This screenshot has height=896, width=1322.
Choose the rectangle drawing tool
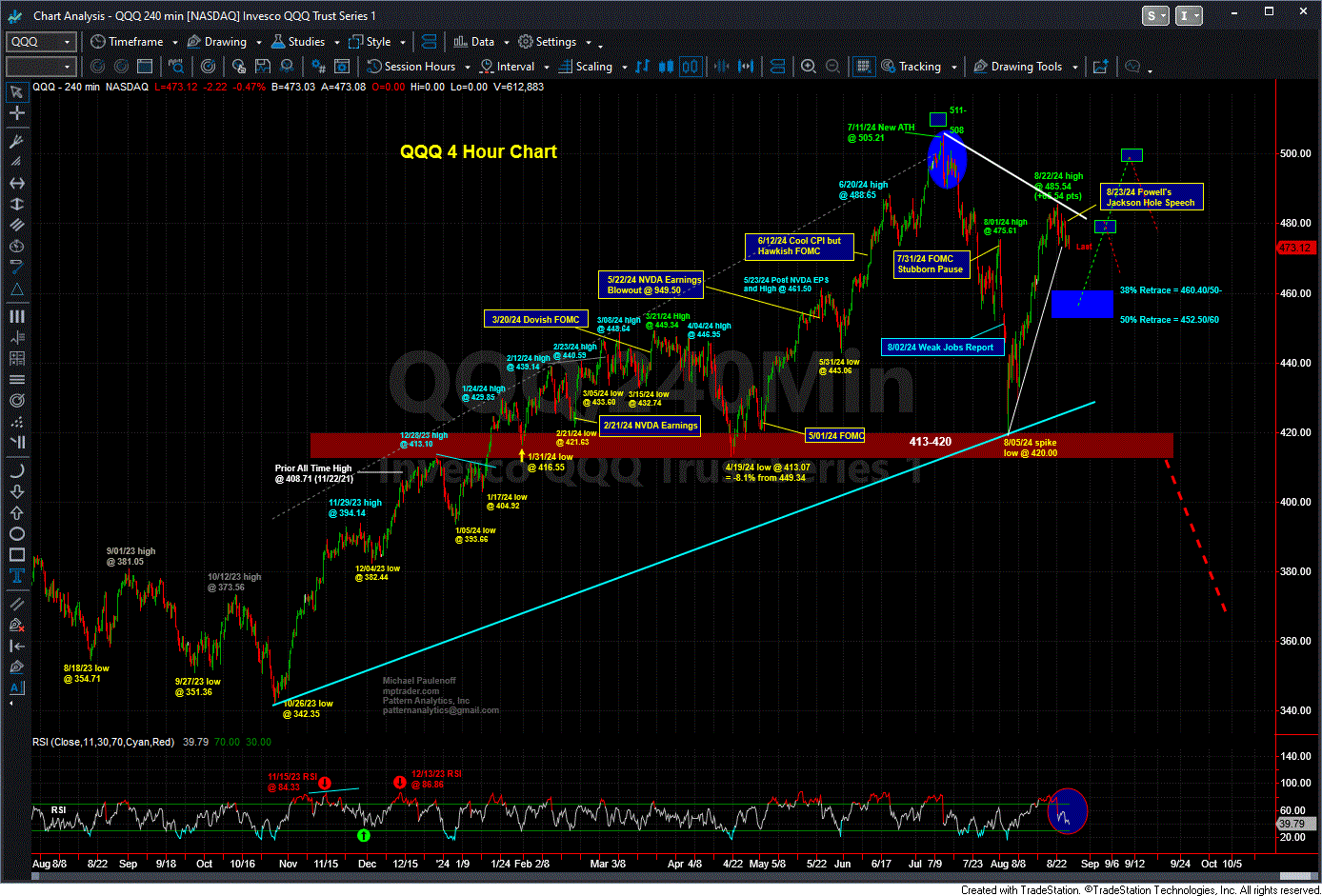[16, 554]
